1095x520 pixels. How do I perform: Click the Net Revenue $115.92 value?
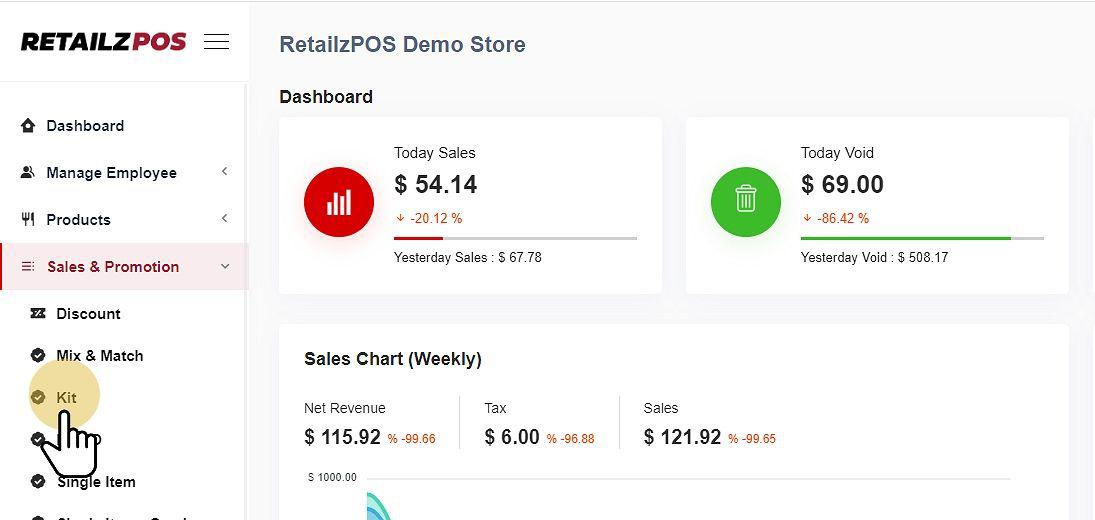pyautogui.click(x=342, y=437)
